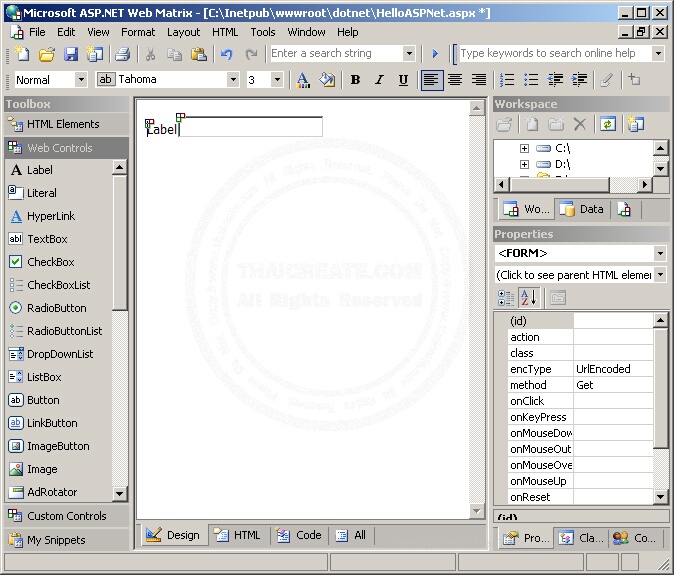Image resolution: width=674 pixels, height=575 pixels.
Task: Align text left
Action: click(x=432, y=80)
